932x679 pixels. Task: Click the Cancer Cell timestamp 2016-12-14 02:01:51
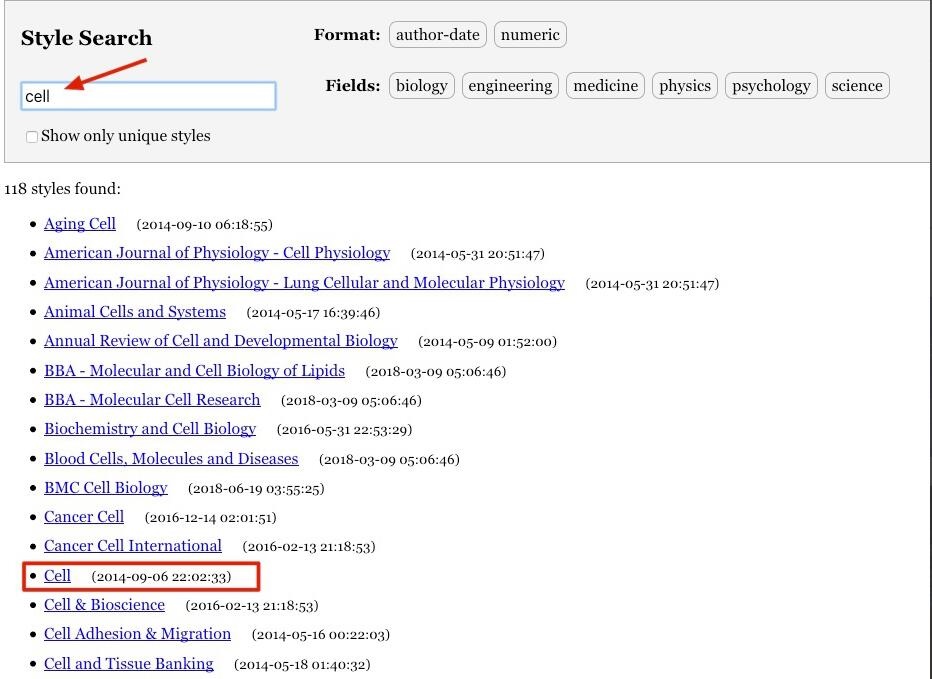[x=210, y=518]
